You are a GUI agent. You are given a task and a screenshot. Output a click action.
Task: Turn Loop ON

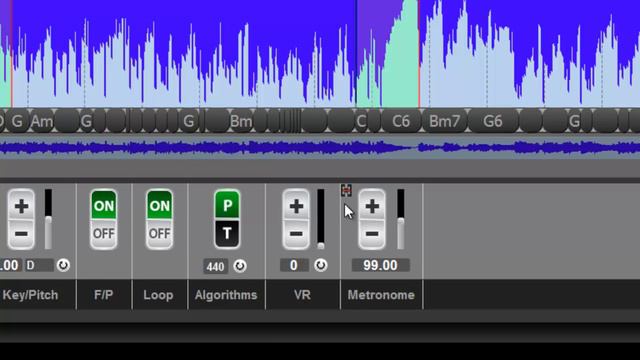[x=159, y=205]
